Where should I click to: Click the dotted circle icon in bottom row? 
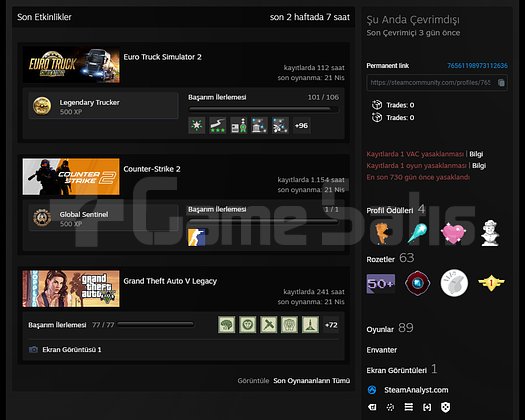390,407
